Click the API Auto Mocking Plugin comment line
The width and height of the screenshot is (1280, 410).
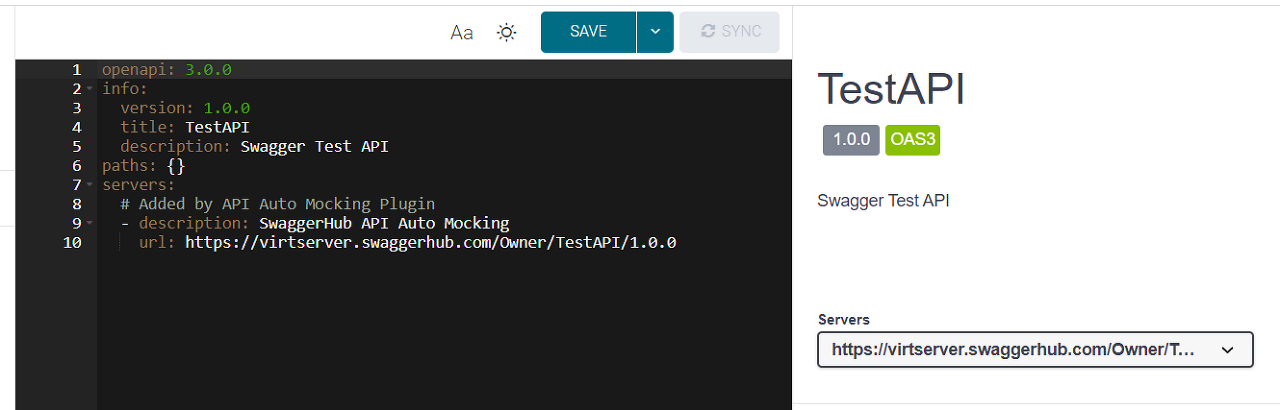pyautogui.click(x=278, y=204)
